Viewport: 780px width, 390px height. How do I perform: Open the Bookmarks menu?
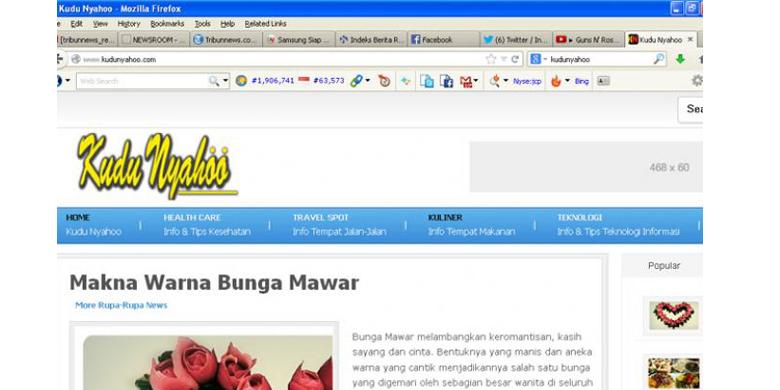point(167,23)
